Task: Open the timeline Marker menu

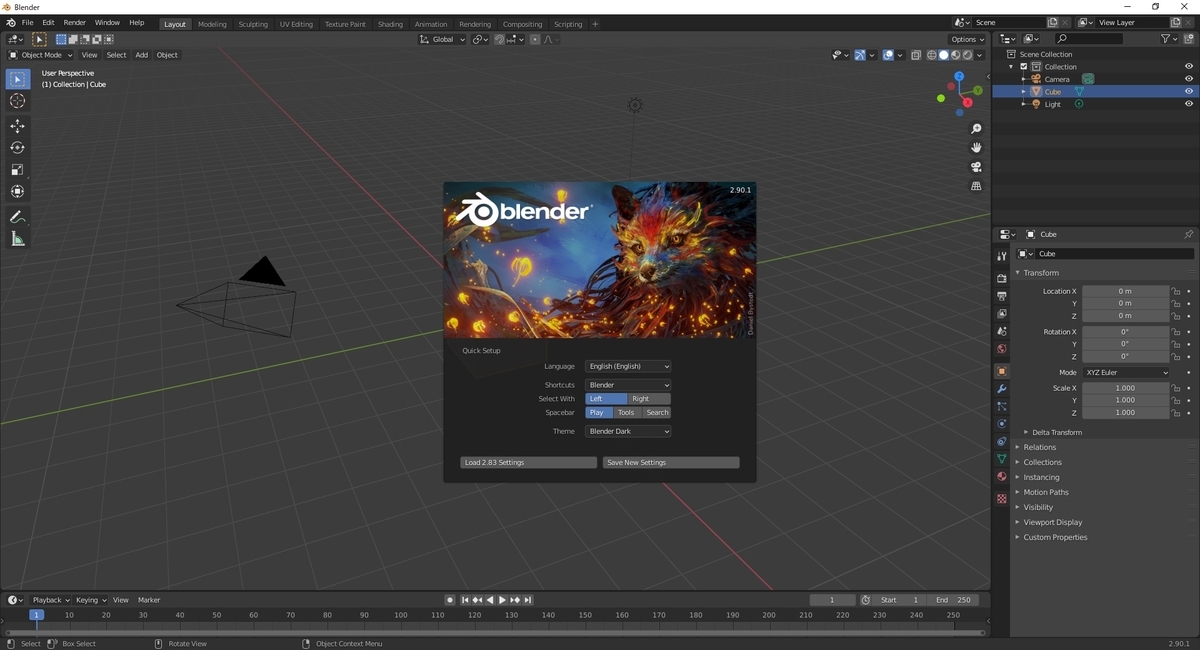Action: 149,600
